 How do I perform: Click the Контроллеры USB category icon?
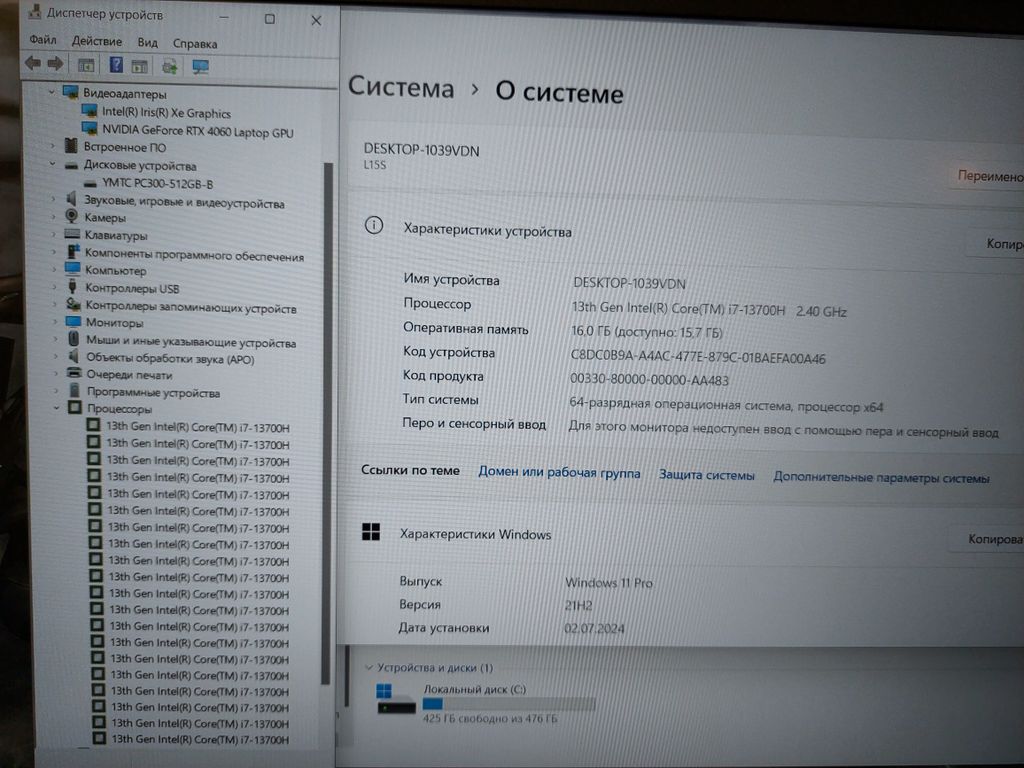[x=73, y=287]
